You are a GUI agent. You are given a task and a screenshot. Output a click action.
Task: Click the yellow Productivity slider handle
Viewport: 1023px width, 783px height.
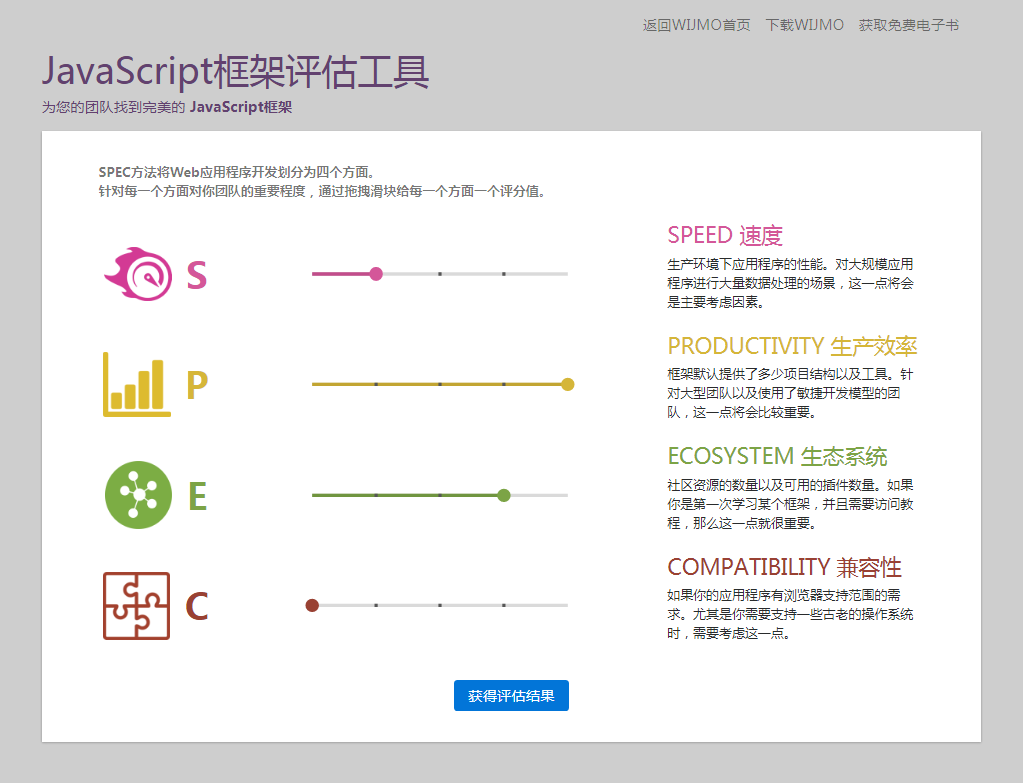pos(568,384)
